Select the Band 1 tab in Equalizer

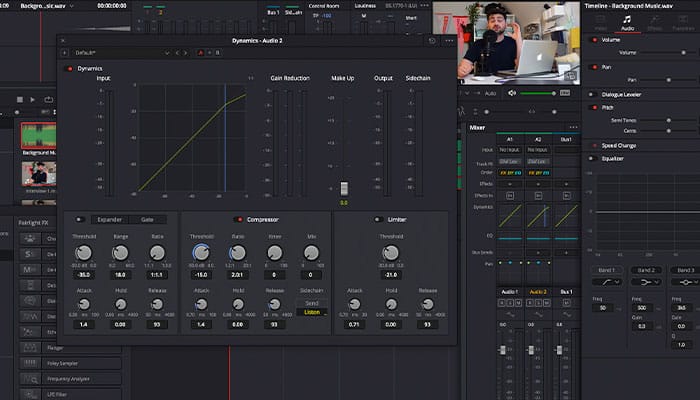(606, 270)
